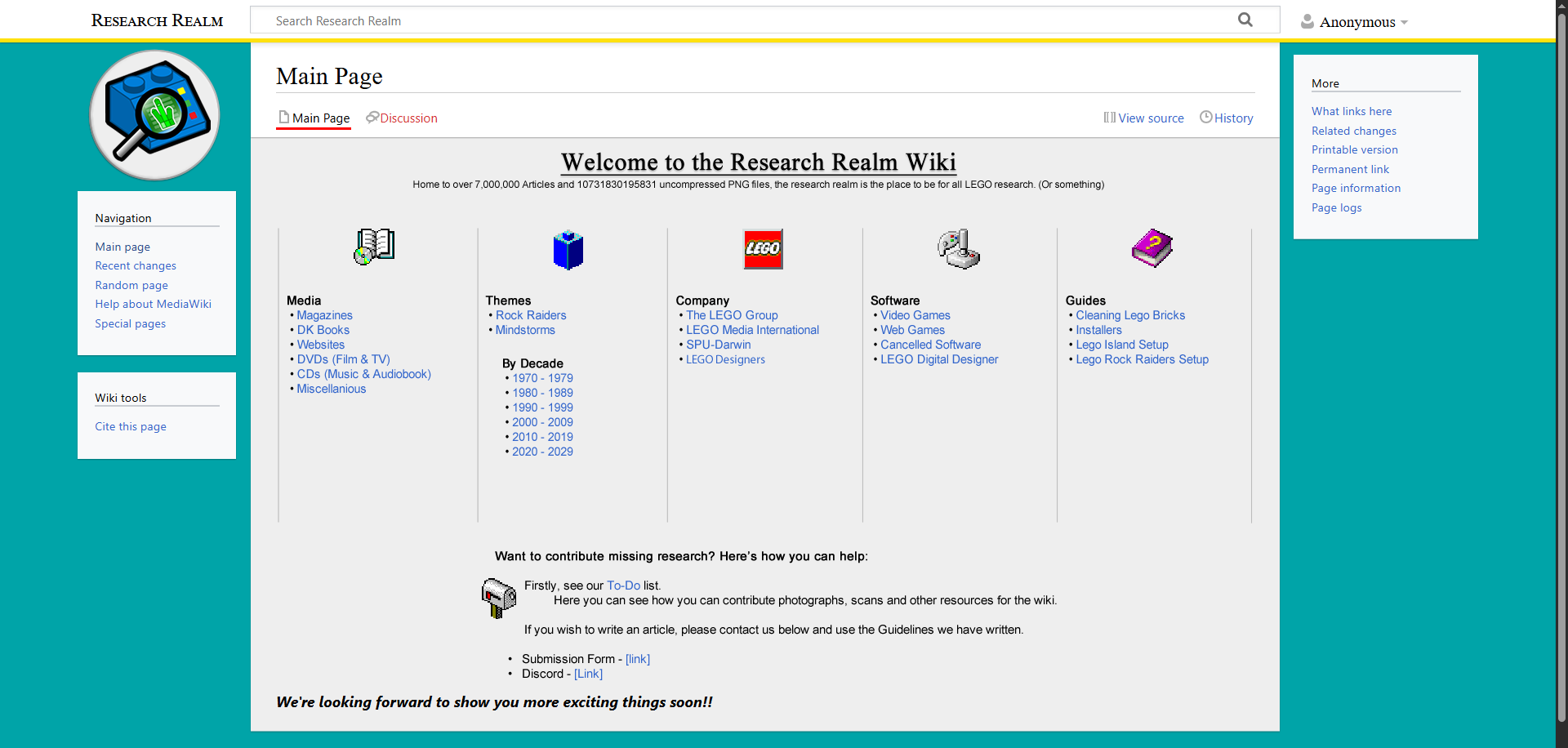Switch to the Discussion tab
The width and height of the screenshot is (1568, 748).
pos(408,118)
